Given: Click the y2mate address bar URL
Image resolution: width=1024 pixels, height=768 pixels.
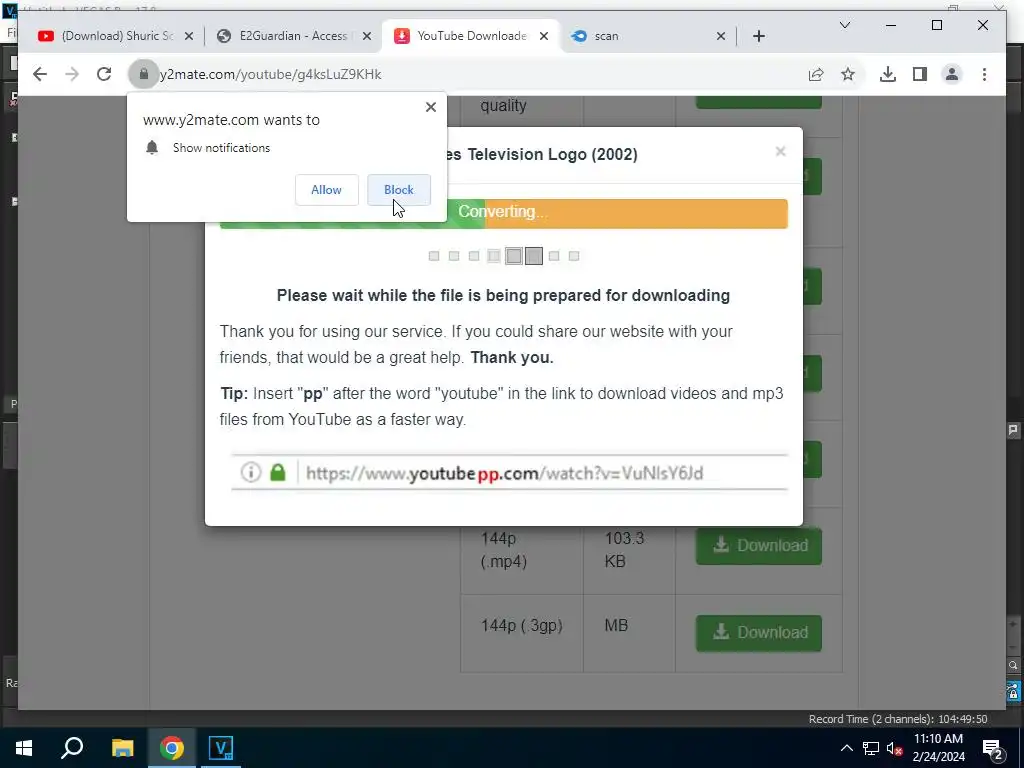Looking at the screenshot, I should [x=270, y=74].
